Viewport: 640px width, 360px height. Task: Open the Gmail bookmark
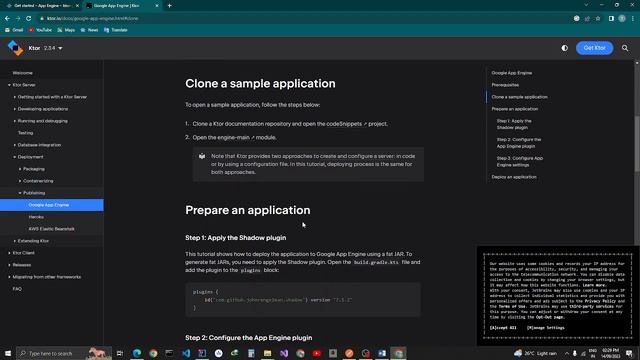click(x=14, y=30)
